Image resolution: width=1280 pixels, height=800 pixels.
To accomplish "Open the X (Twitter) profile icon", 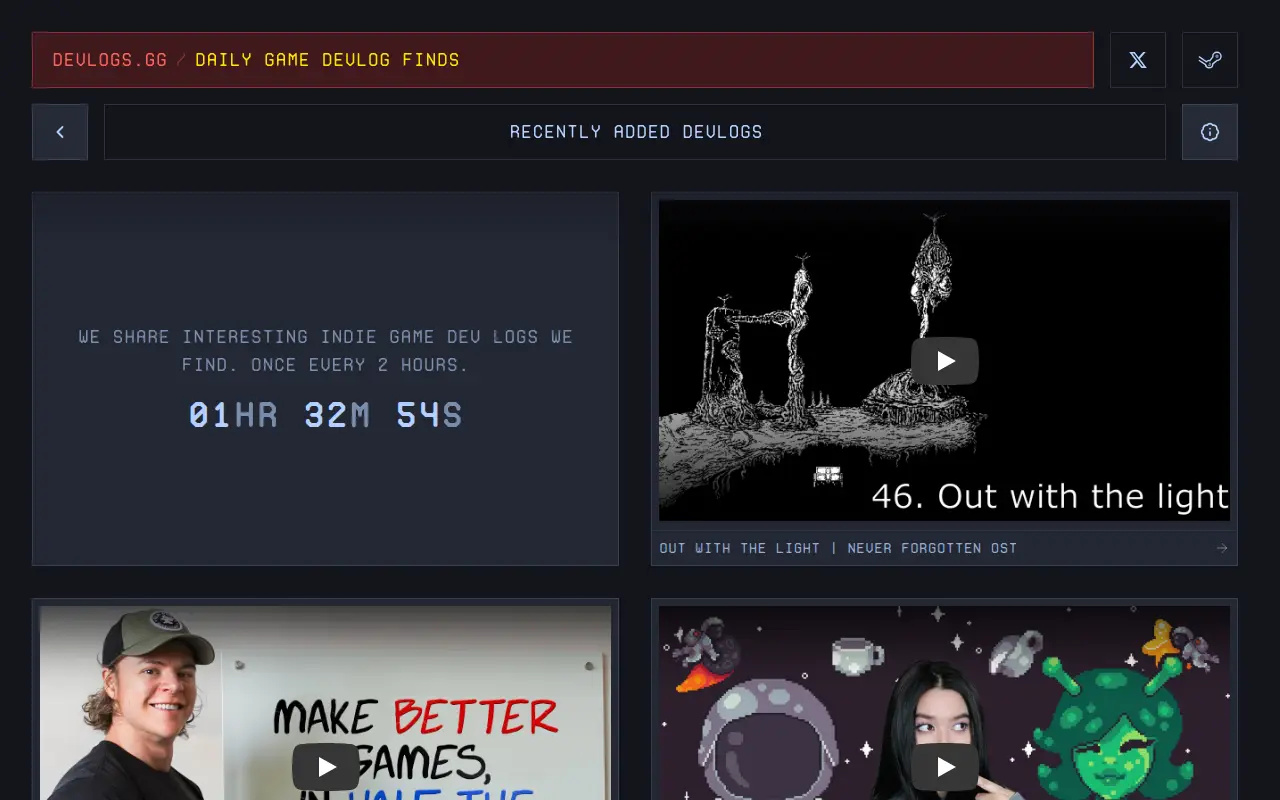I will point(1138,60).
